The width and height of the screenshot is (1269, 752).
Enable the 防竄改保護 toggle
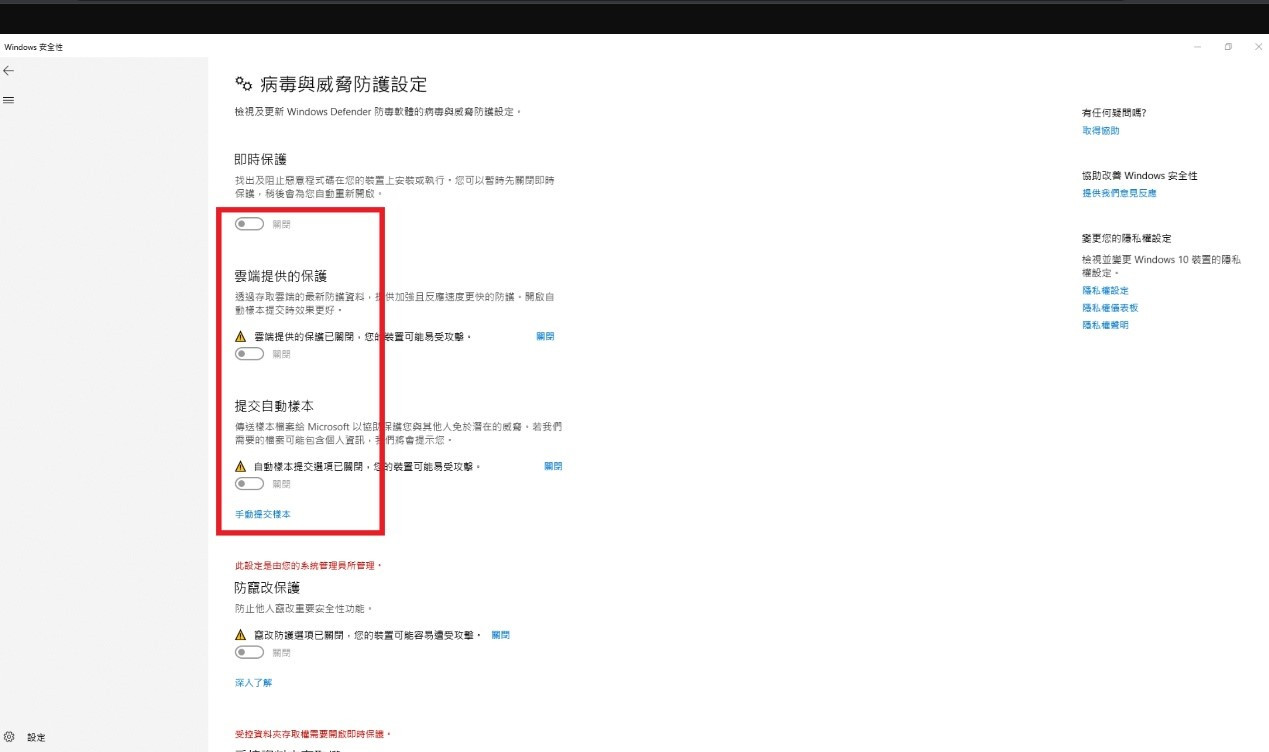[249, 652]
